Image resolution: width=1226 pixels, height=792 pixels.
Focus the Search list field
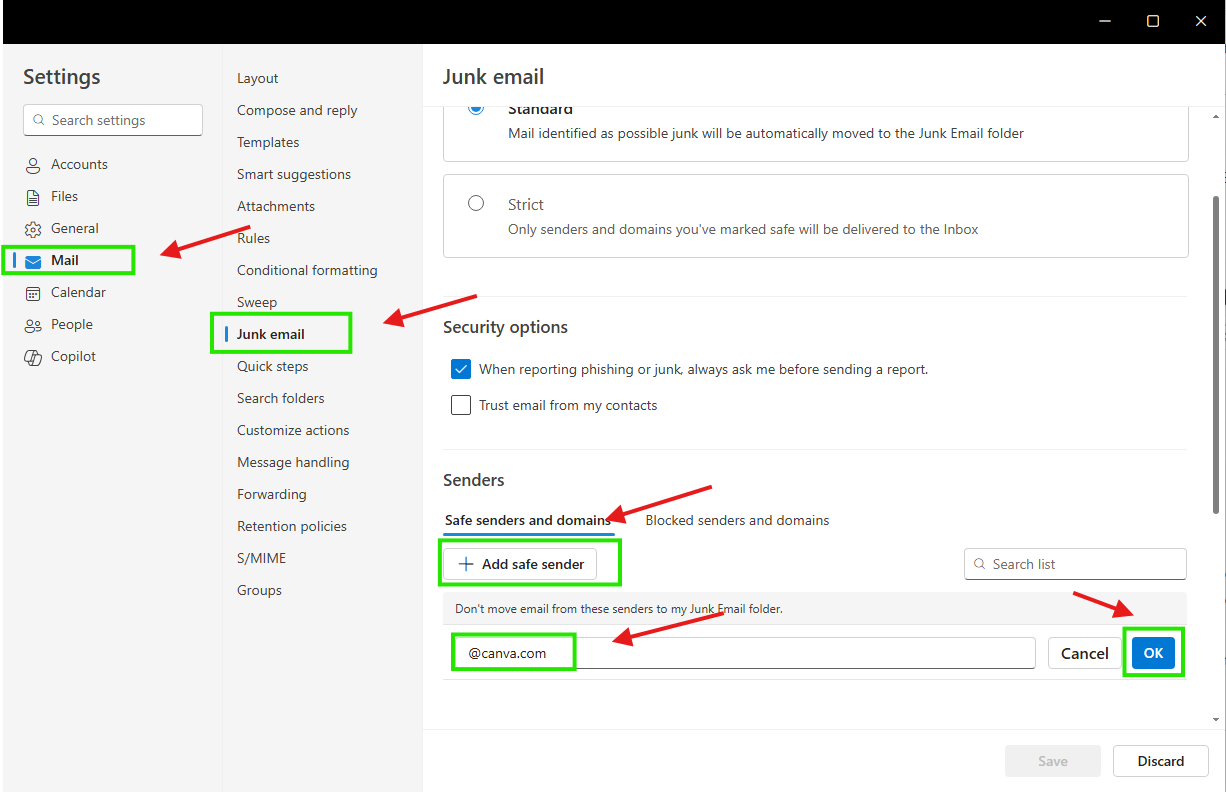coord(1075,564)
